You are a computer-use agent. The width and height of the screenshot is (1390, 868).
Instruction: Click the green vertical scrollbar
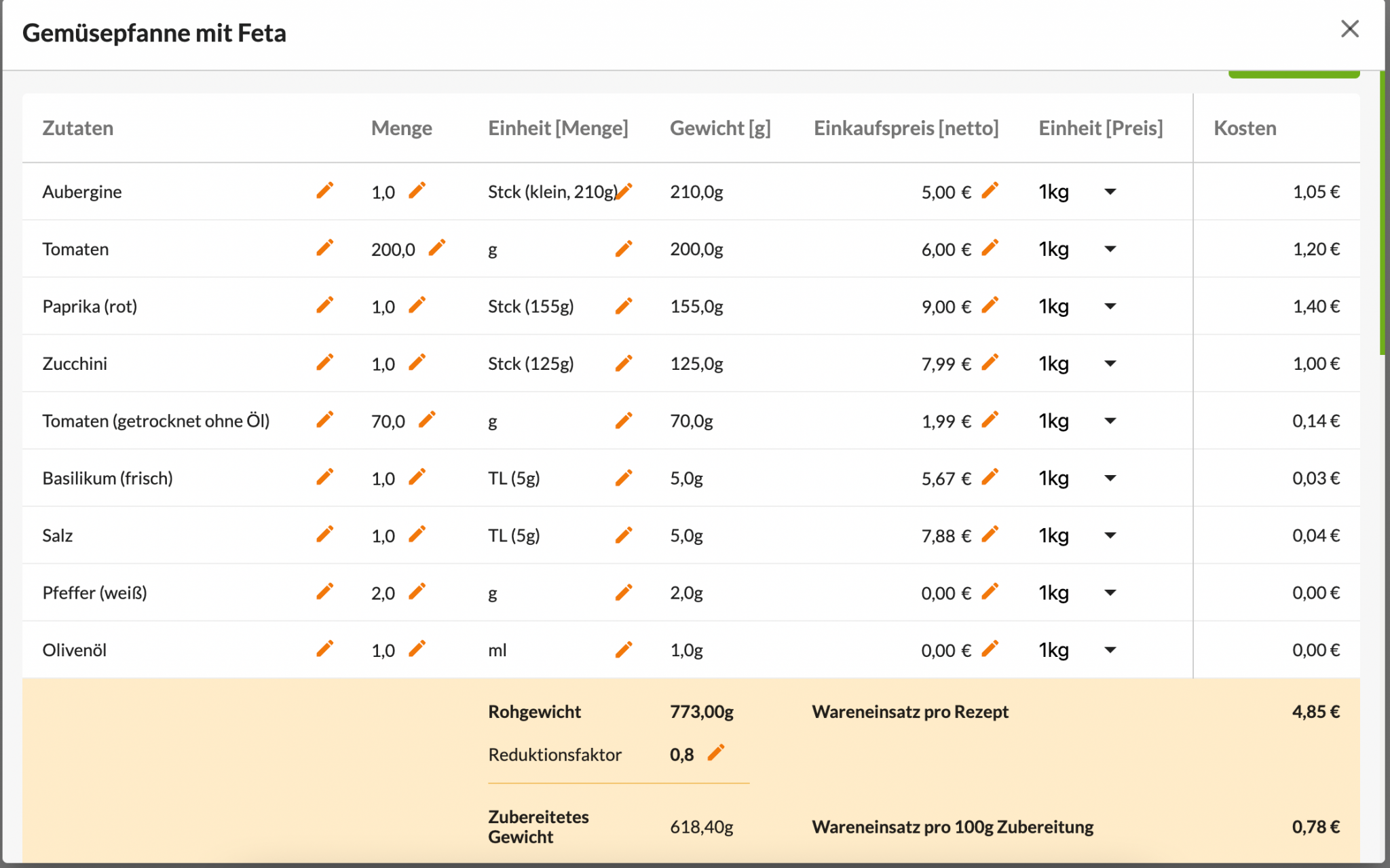point(1383,212)
